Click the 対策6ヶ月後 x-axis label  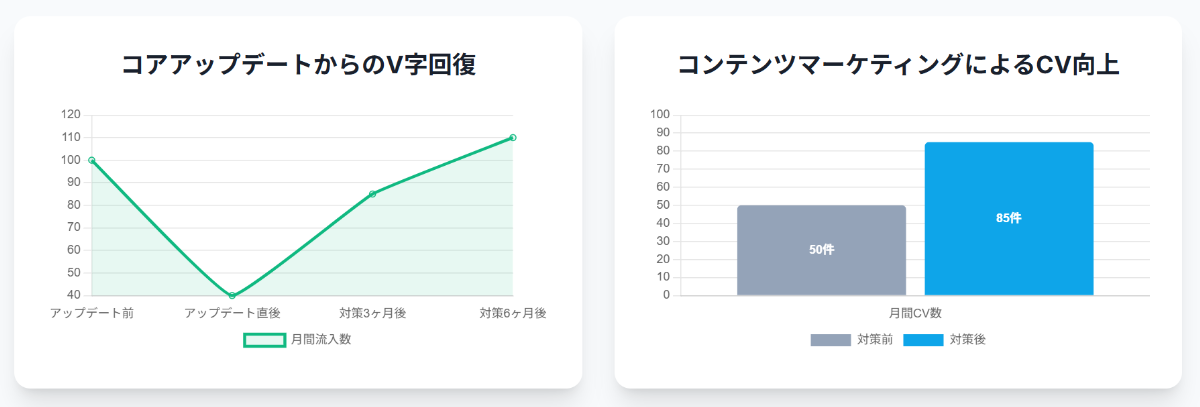pos(513,313)
